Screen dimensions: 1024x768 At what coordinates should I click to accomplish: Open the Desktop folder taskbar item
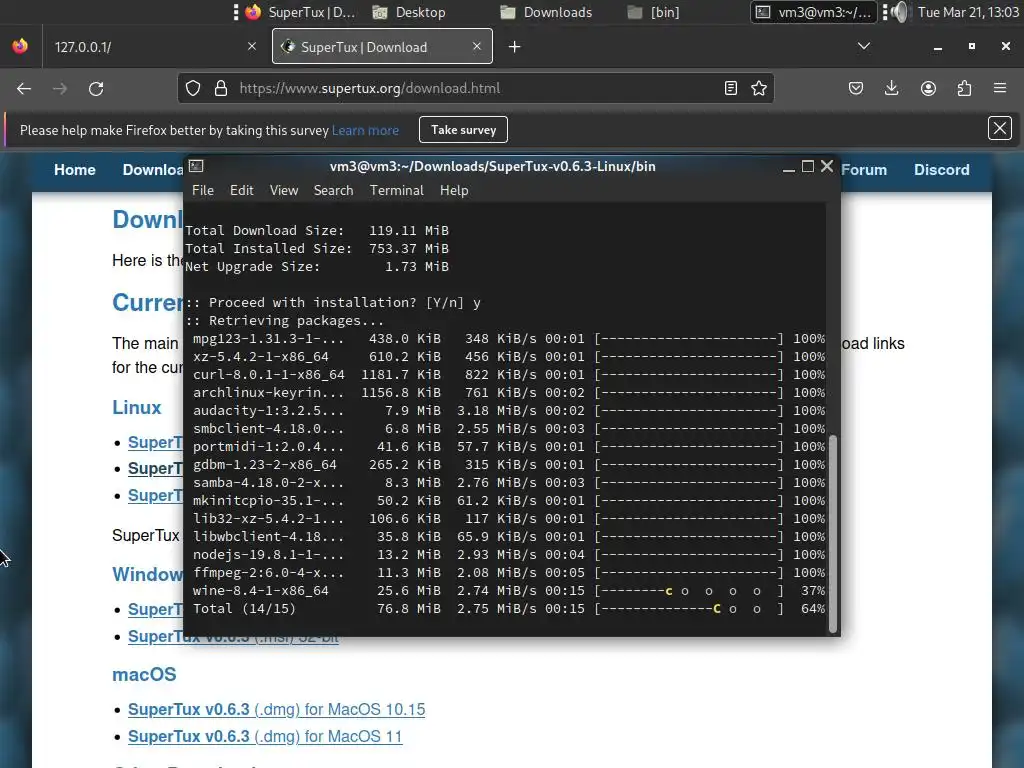tap(409, 12)
